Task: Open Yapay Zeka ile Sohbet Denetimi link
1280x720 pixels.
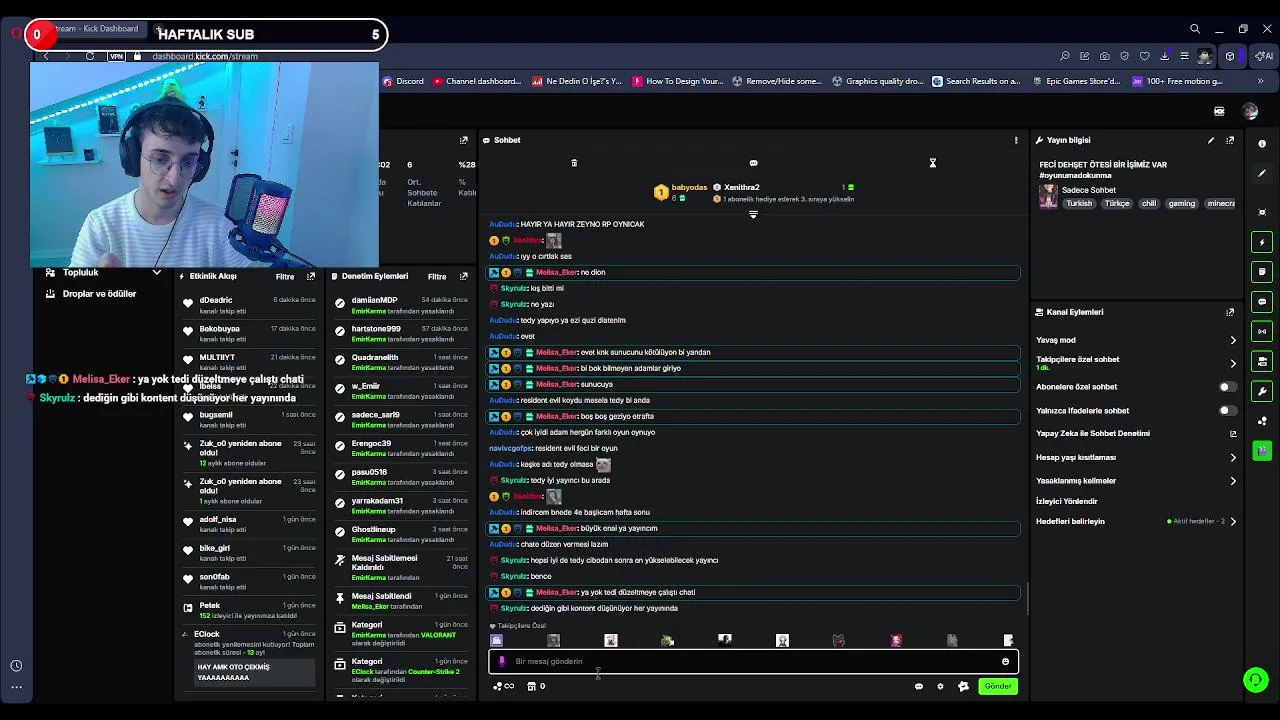Action: pos(1136,434)
